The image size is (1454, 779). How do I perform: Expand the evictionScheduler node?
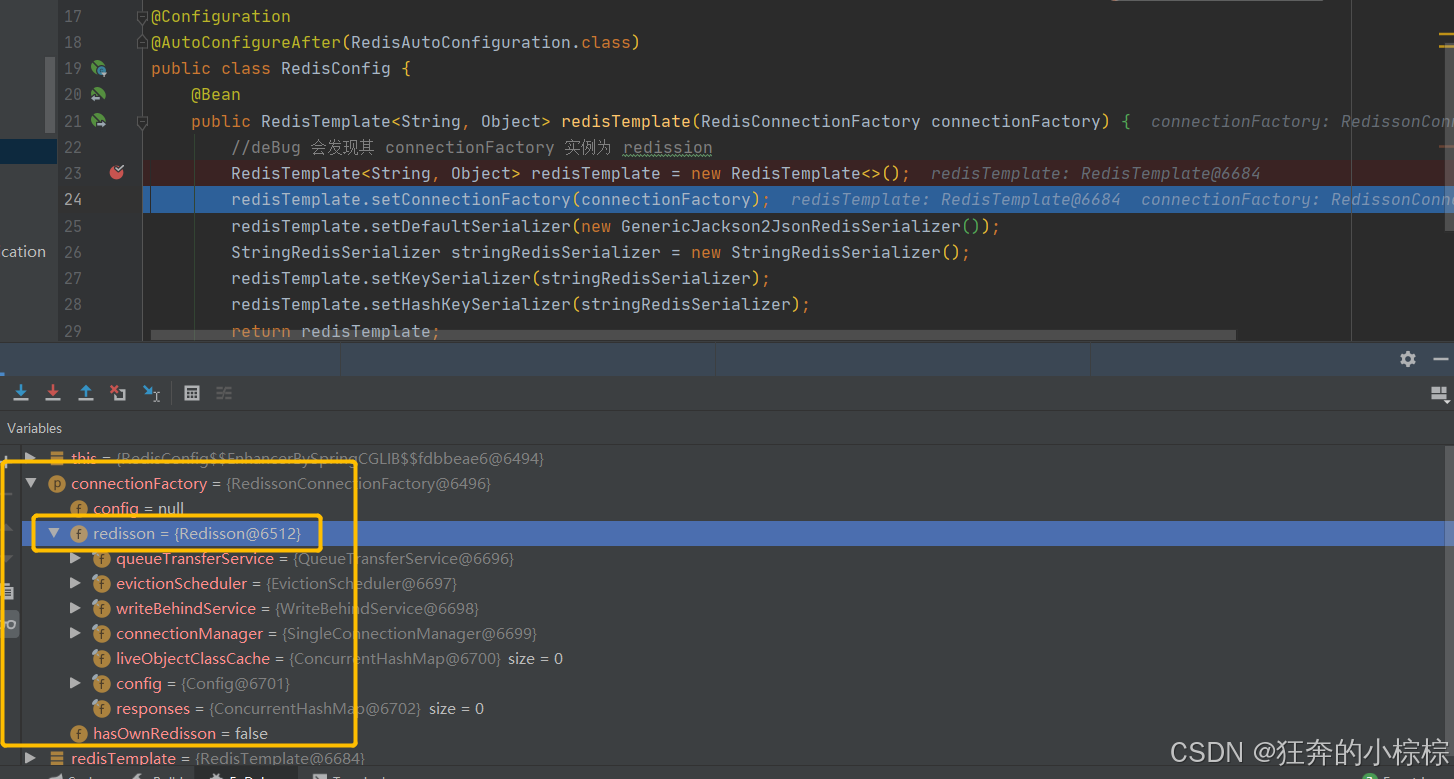[76, 583]
